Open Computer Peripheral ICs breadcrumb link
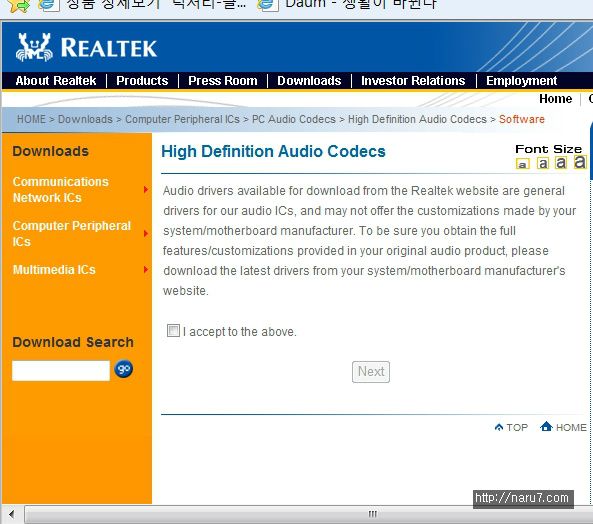593x524 pixels. coord(182,119)
